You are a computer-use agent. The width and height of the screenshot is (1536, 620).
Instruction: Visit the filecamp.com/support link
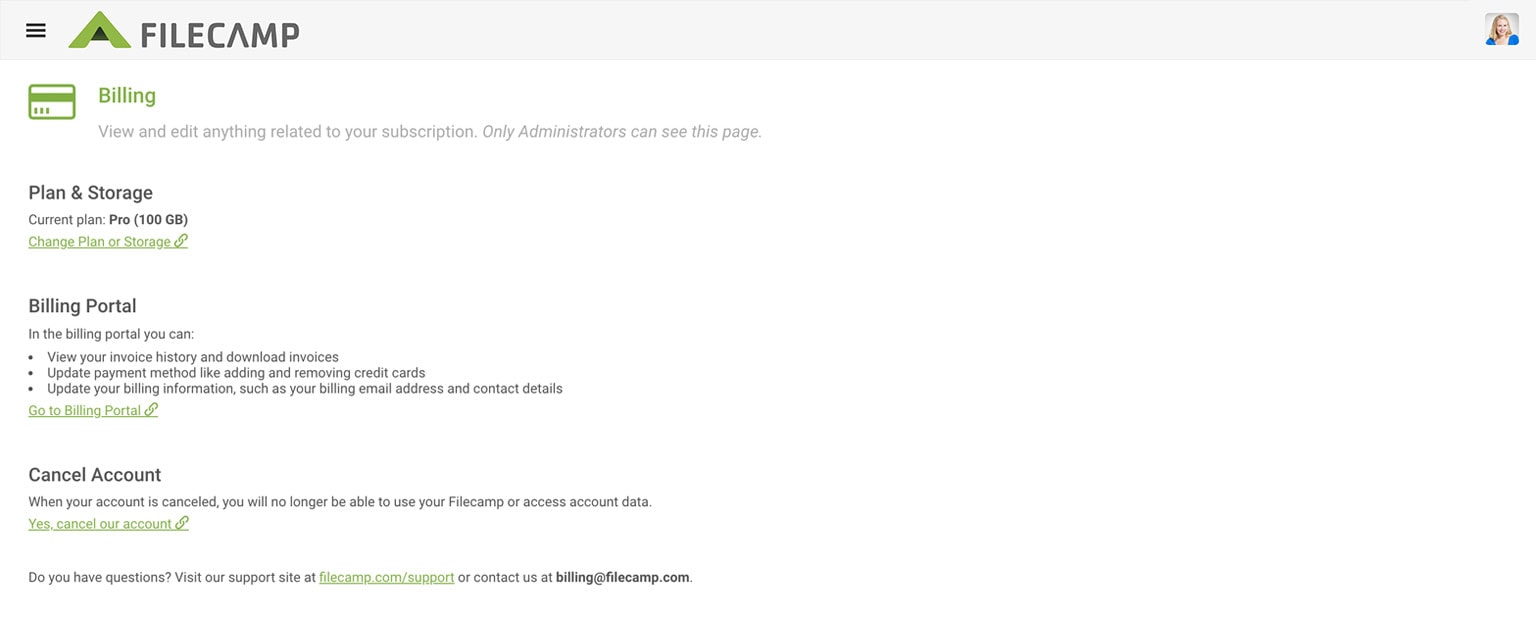386,577
